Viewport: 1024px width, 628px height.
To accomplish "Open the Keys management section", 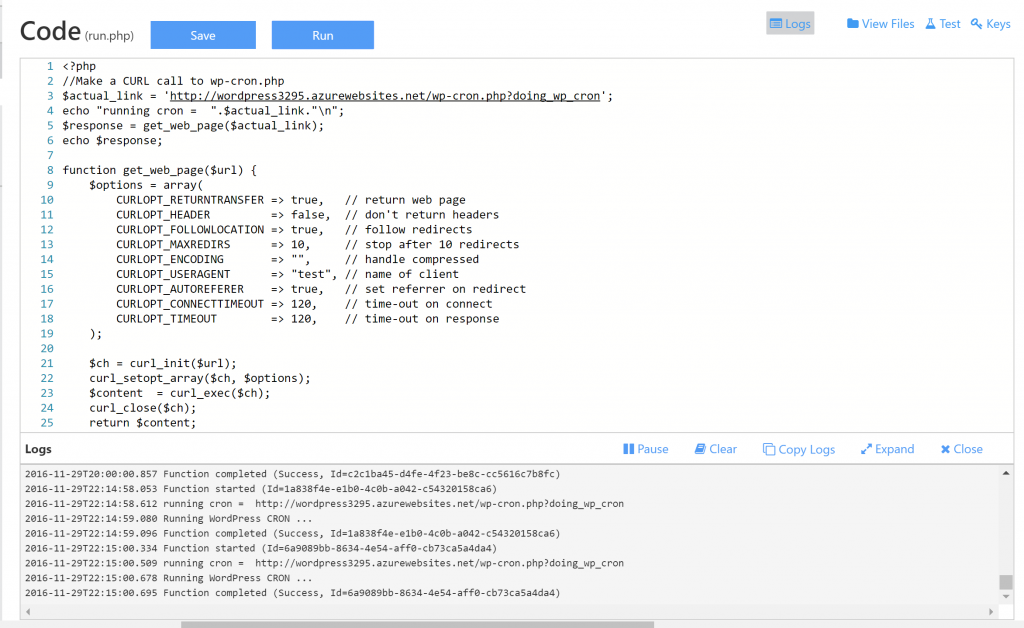I will pos(989,23).
